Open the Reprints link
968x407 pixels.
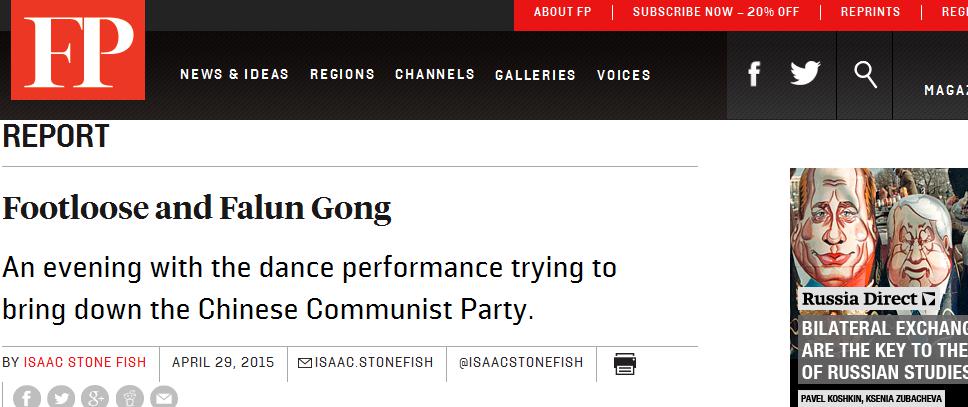(870, 12)
